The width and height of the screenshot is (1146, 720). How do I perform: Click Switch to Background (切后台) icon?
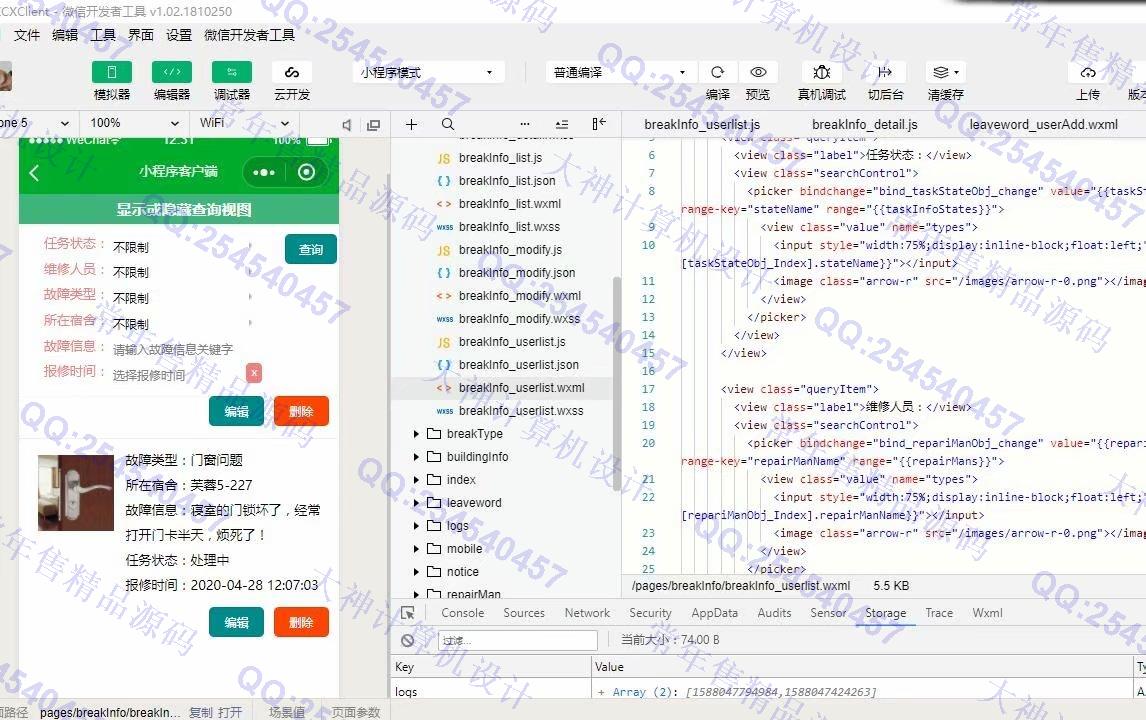(x=885, y=72)
